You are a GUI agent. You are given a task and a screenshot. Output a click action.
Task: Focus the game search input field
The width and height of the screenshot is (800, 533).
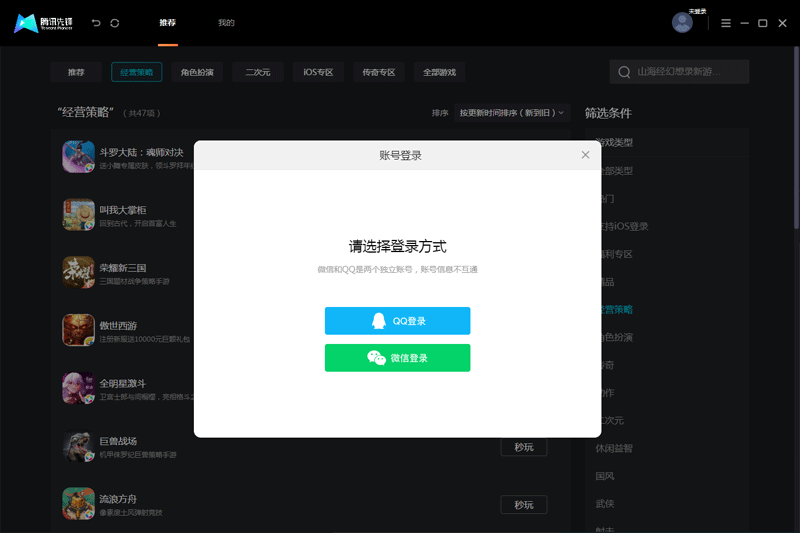(679, 72)
